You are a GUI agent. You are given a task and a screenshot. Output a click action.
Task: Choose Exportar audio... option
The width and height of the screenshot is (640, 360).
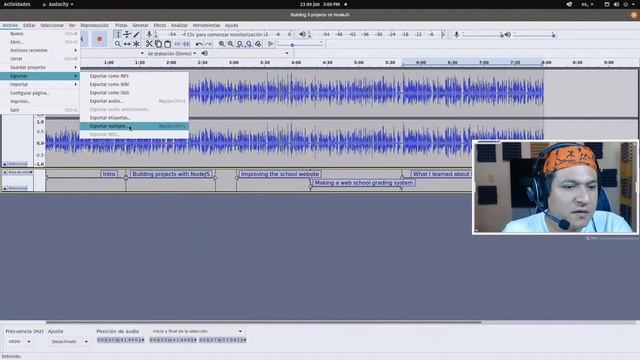pyautogui.click(x=134, y=101)
